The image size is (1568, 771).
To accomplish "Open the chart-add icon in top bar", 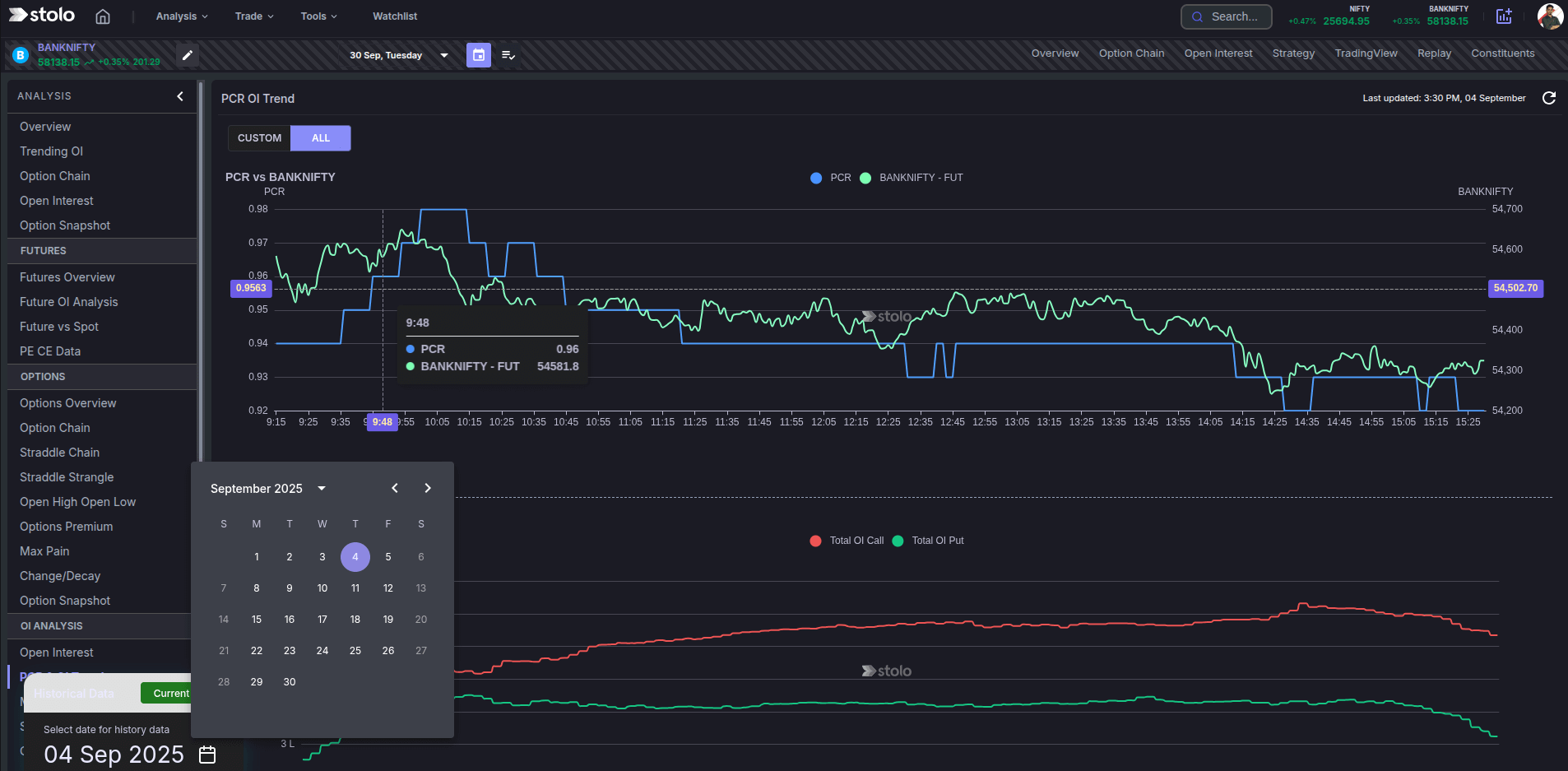I will [x=1504, y=16].
